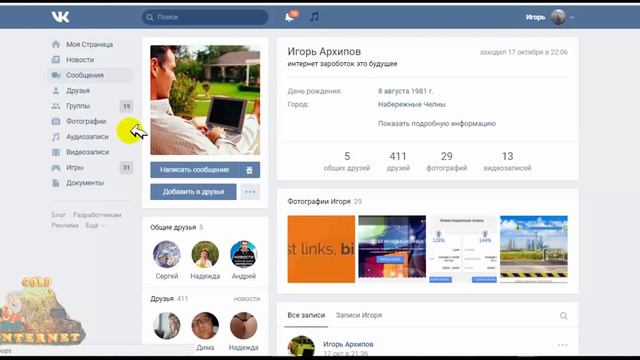
Task: Click the gamepad icon beside Игры
Action: [x=56, y=167]
